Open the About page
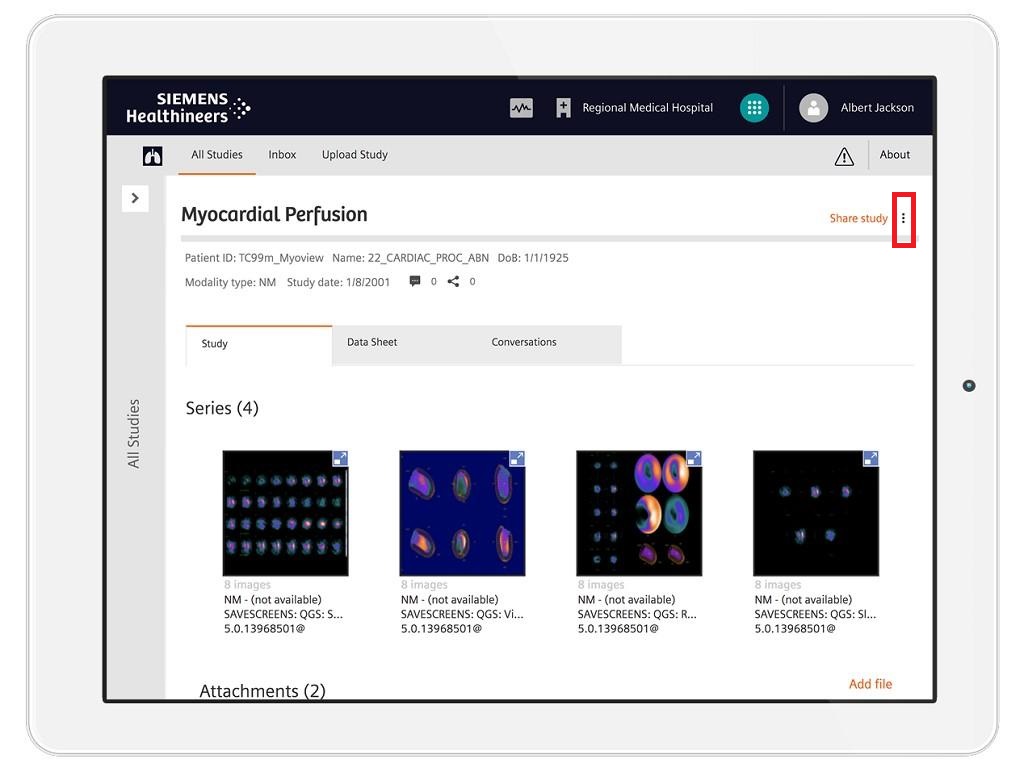This screenshot has width=1024, height=768. (x=894, y=155)
